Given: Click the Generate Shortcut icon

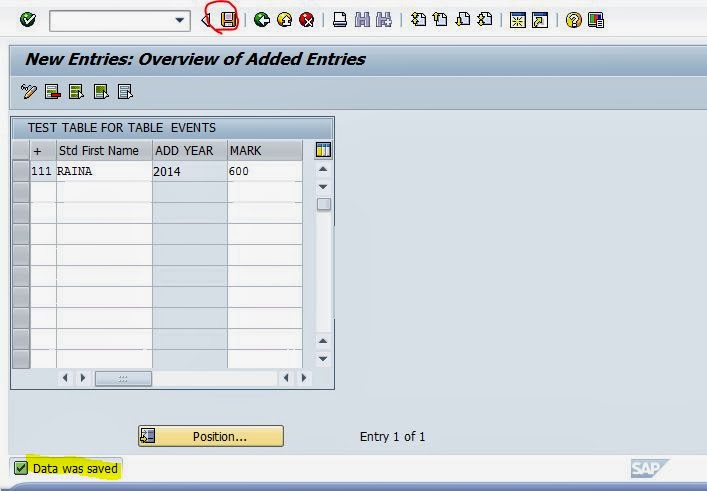Looking at the screenshot, I should tap(540, 20).
